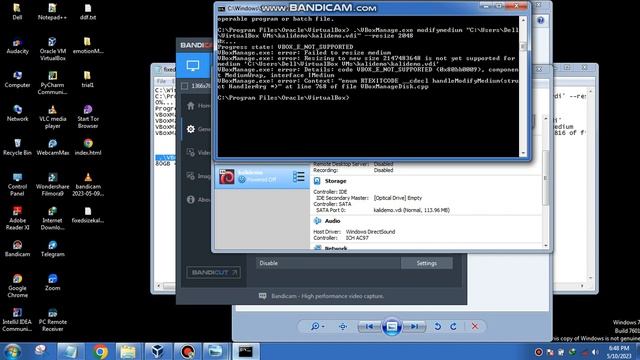Open the Disable dropdown in Bandicam
Image resolution: width=640 pixels, height=360 pixels.
click(x=328, y=263)
